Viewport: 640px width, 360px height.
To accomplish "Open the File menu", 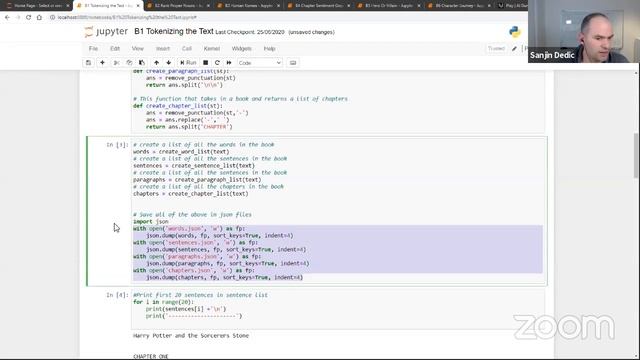I will pos(93,49).
